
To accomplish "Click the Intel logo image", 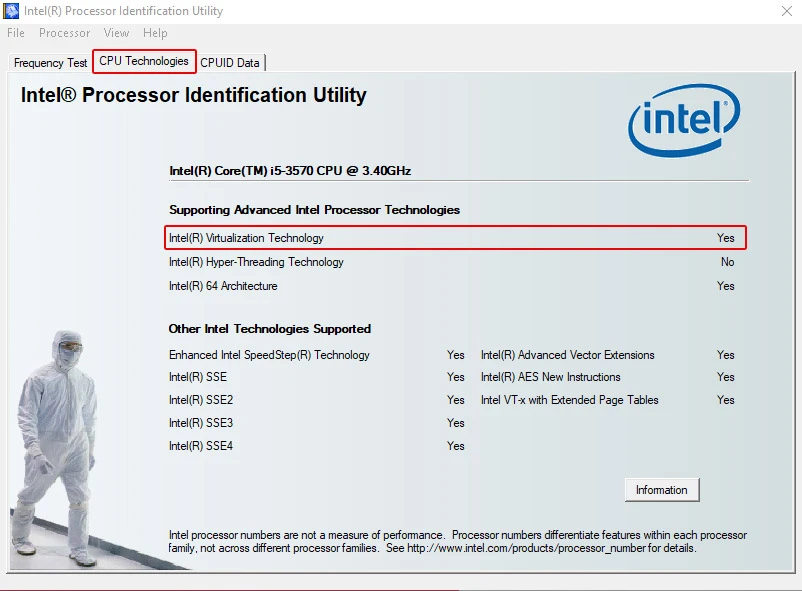I will pyautogui.click(x=685, y=120).
